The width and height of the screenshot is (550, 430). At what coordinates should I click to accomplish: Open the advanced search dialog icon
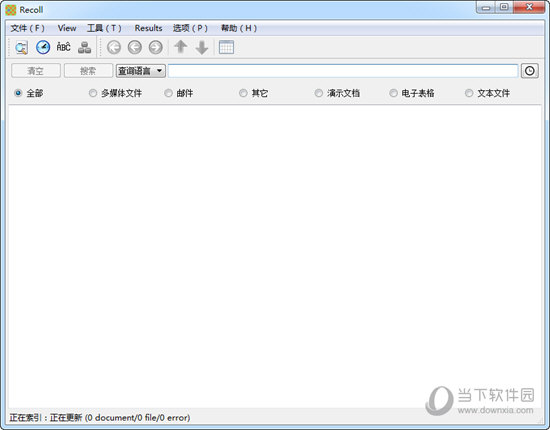(x=21, y=47)
